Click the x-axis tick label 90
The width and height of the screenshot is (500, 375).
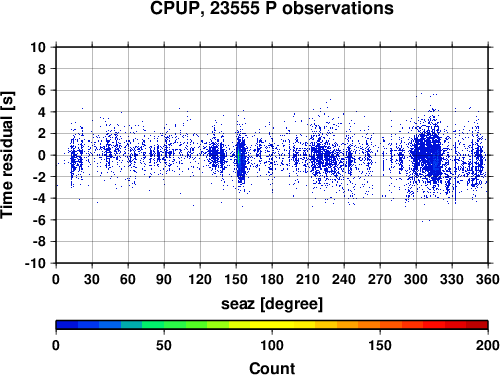(164, 279)
